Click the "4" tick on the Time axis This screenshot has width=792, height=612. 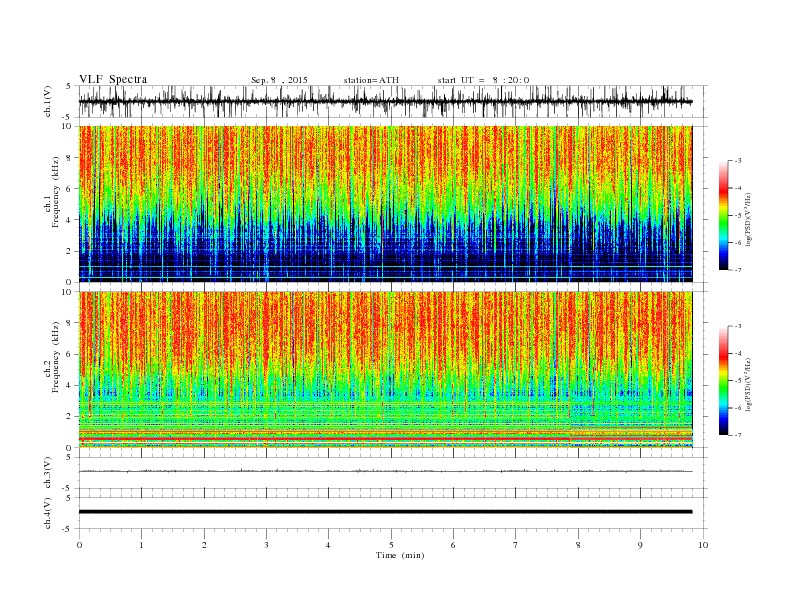click(x=328, y=545)
